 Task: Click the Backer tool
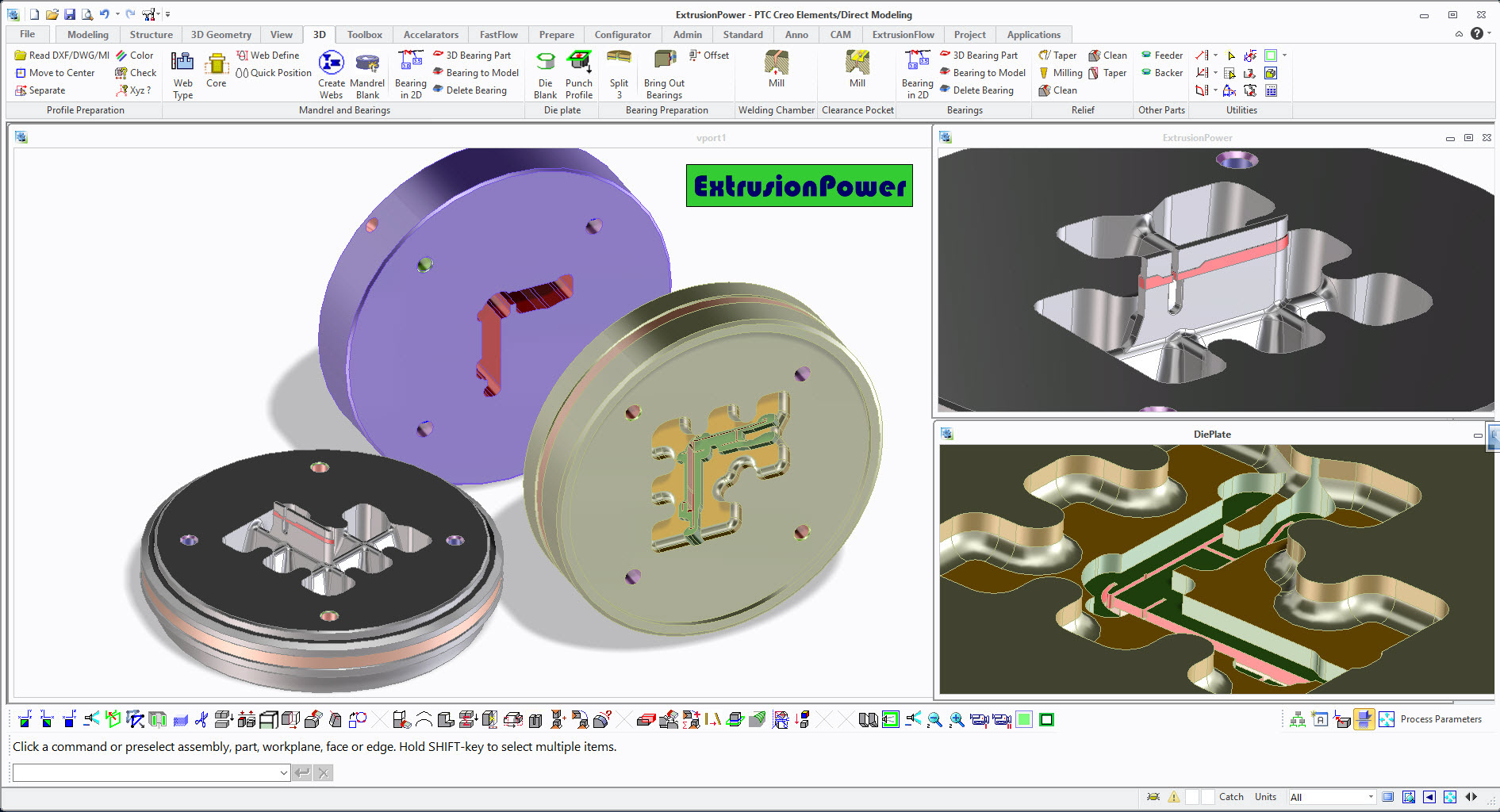pyautogui.click(x=1162, y=73)
